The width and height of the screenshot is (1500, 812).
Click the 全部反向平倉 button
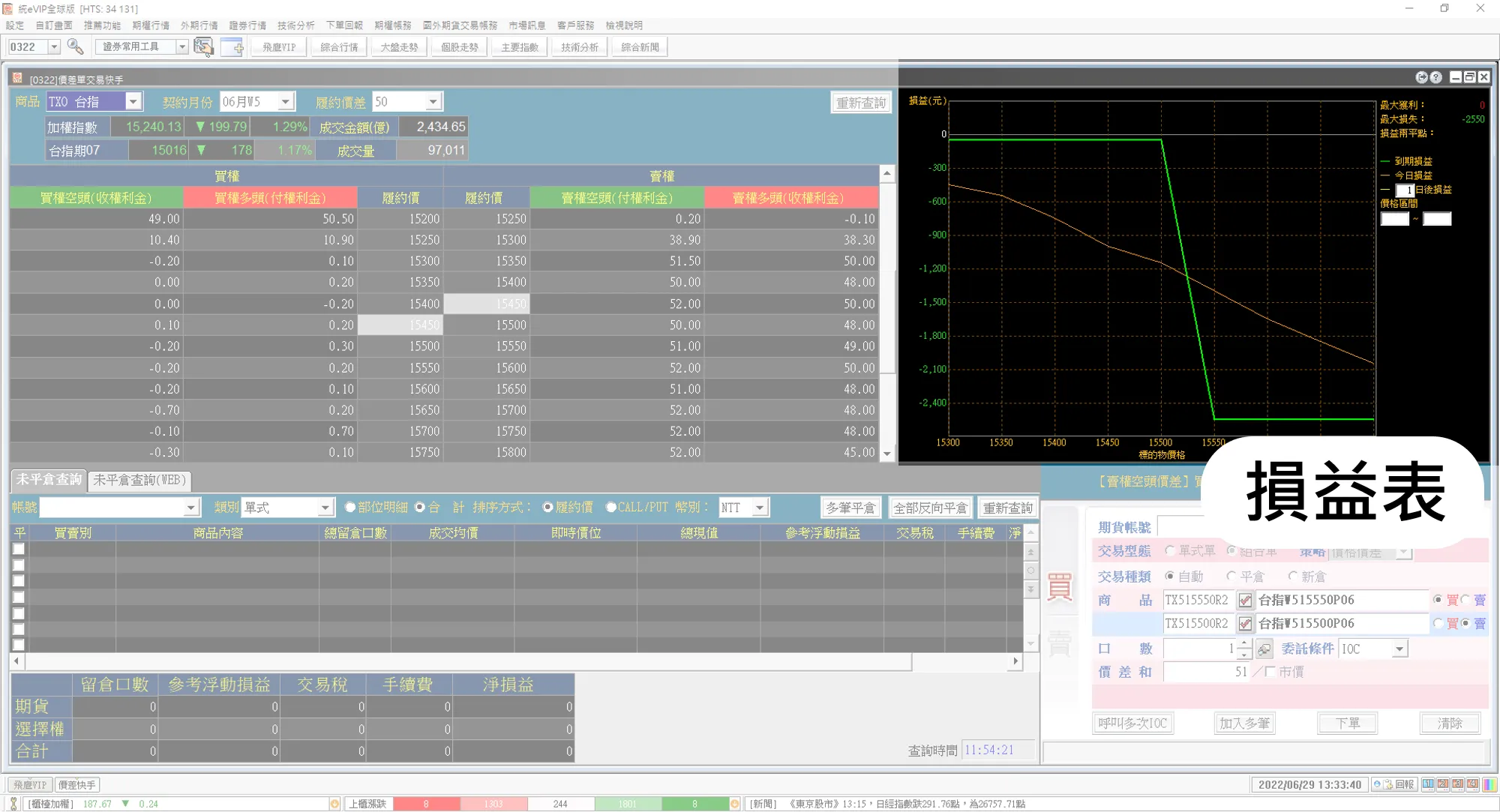pyautogui.click(x=930, y=508)
